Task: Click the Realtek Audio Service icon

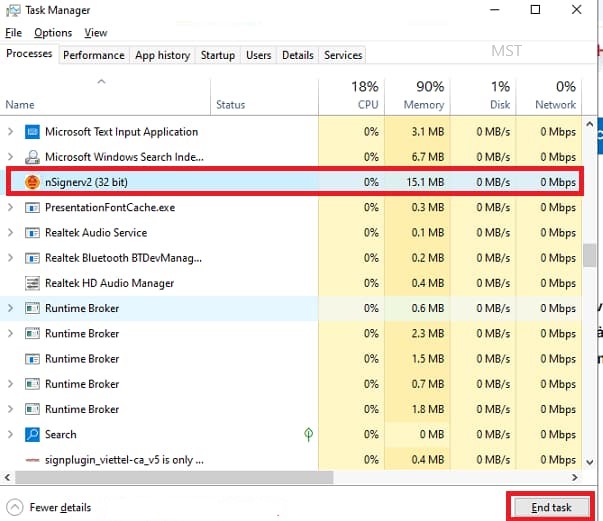Action: click(x=32, y=233)
